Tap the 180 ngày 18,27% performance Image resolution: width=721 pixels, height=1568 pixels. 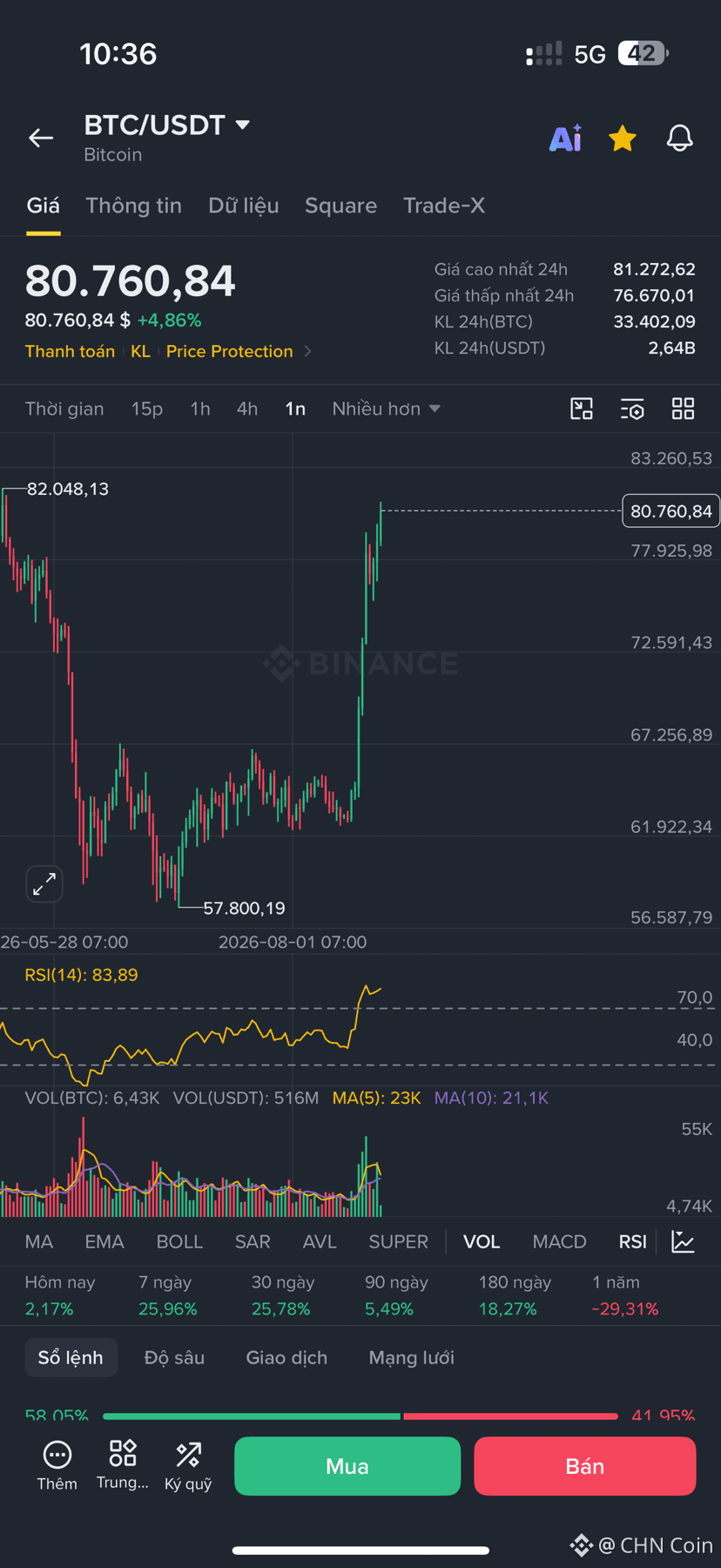tap(515, 1295)
